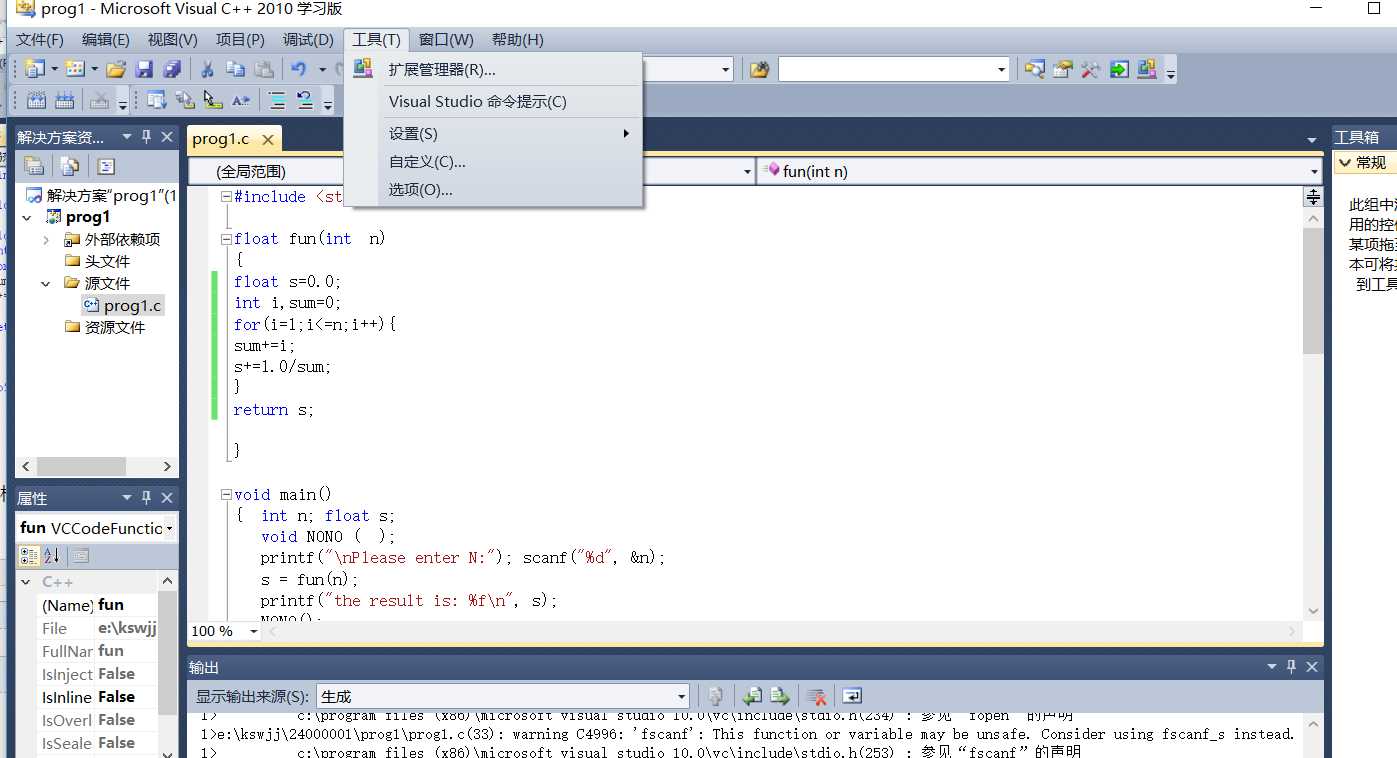Click Solution Explorer View Code icon
The height and width of the screenshot is (758, 1397).
(106, 166)
